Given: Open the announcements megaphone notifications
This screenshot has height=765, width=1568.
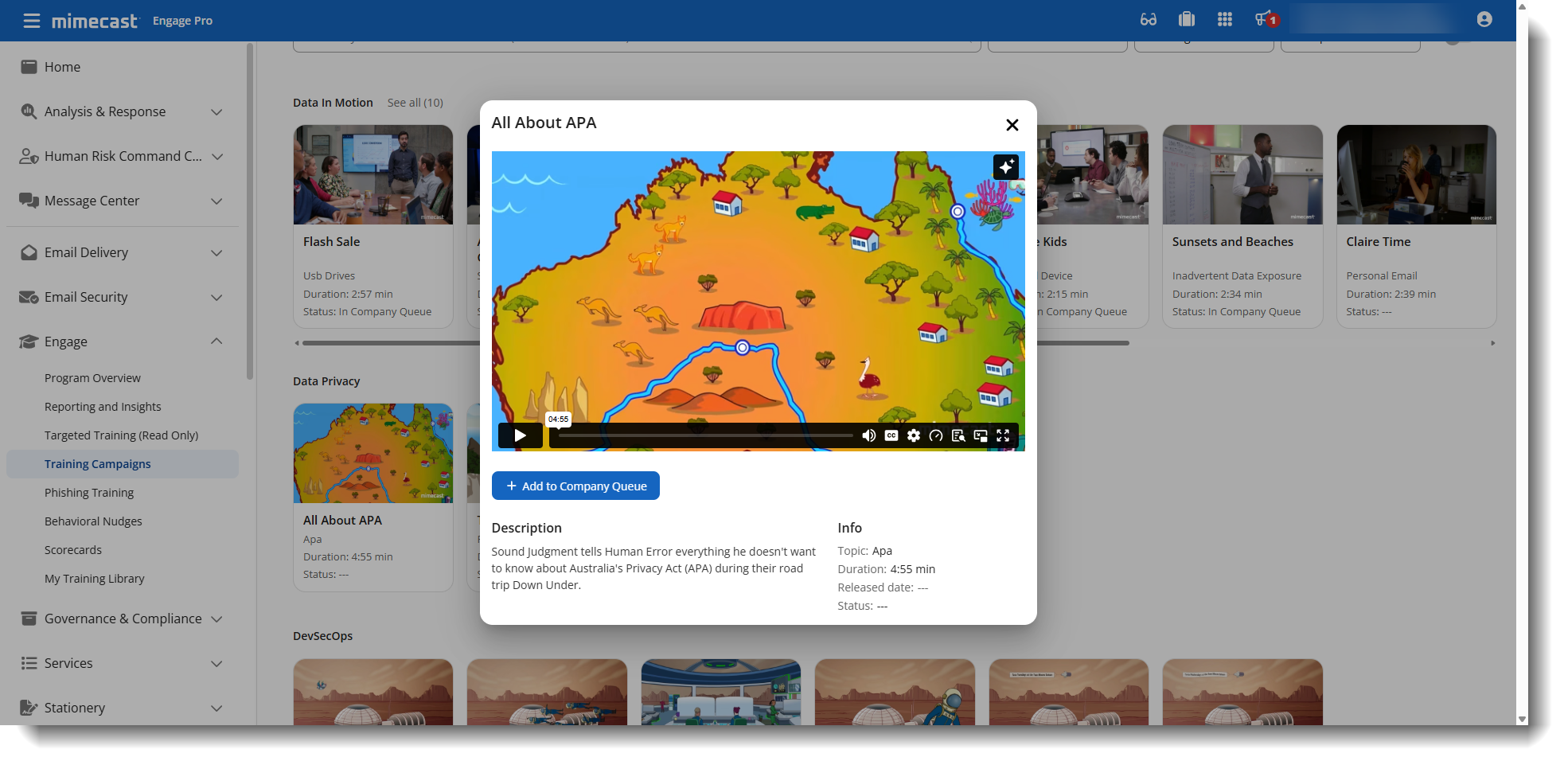Looking at the screenshot, I should [x=1266, y=20].
